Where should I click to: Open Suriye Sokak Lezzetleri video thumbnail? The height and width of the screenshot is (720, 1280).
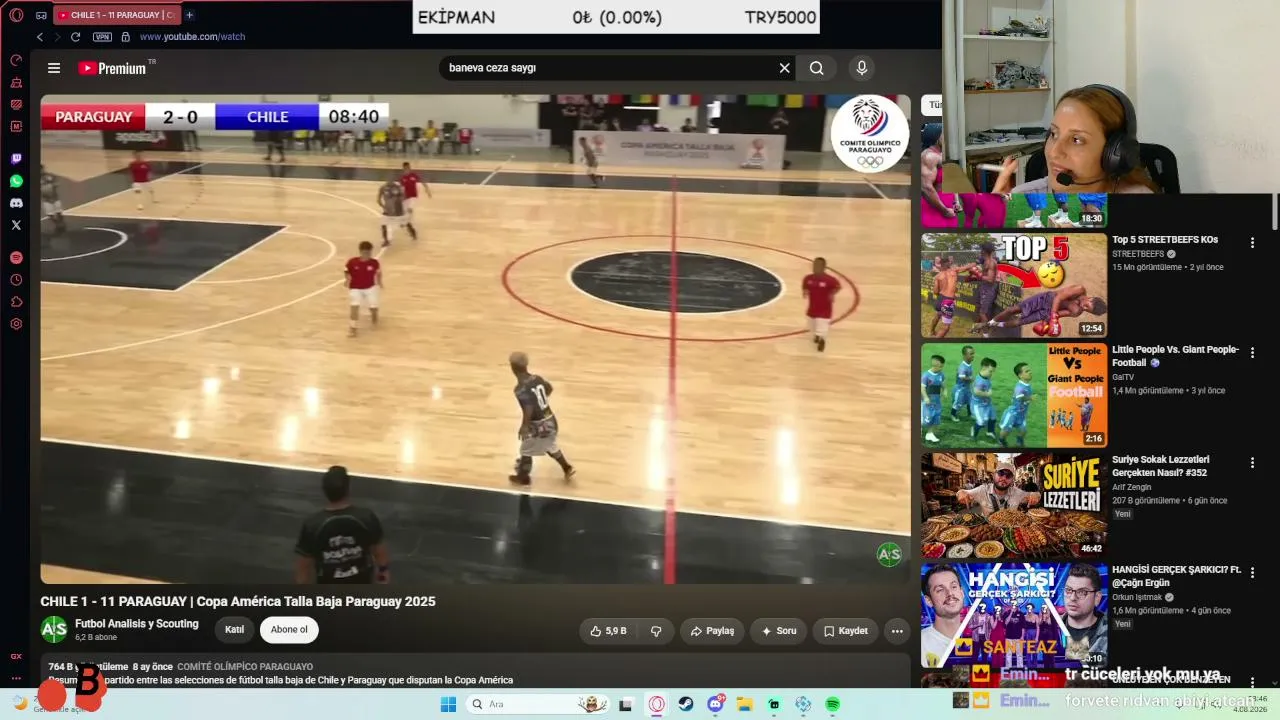pos(1014,505)
